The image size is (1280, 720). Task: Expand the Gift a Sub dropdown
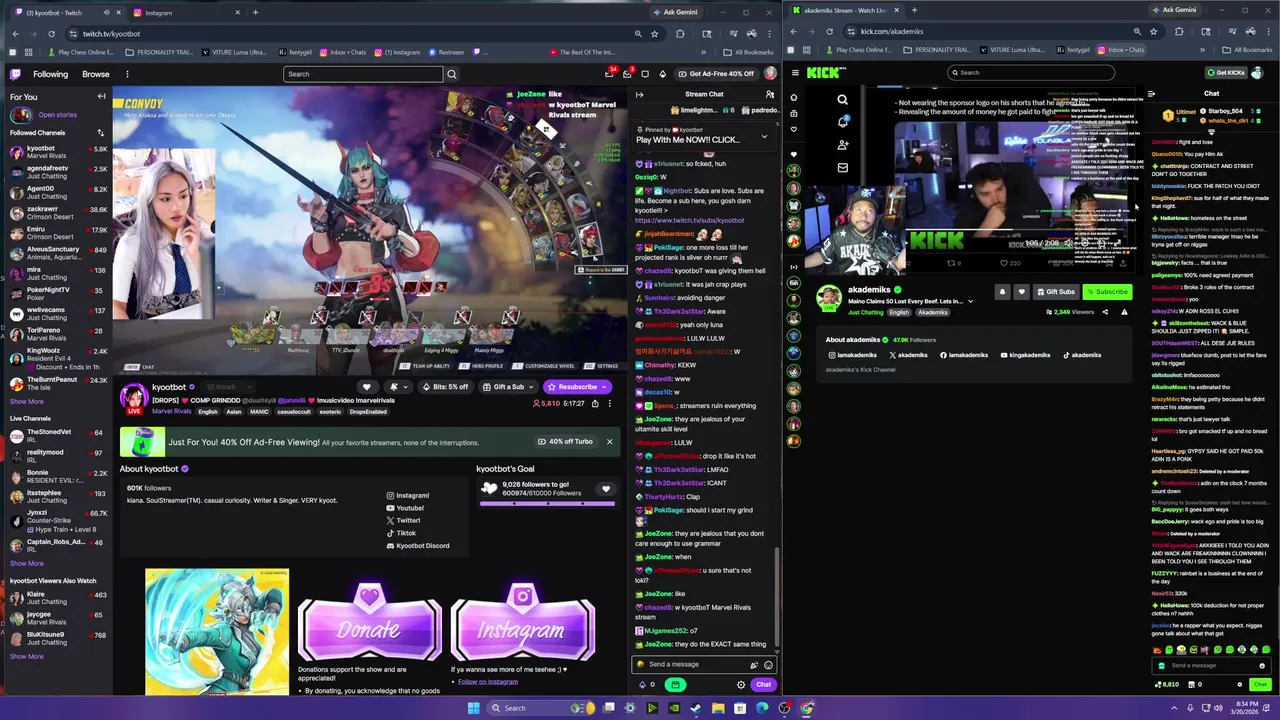pos(531,387)
